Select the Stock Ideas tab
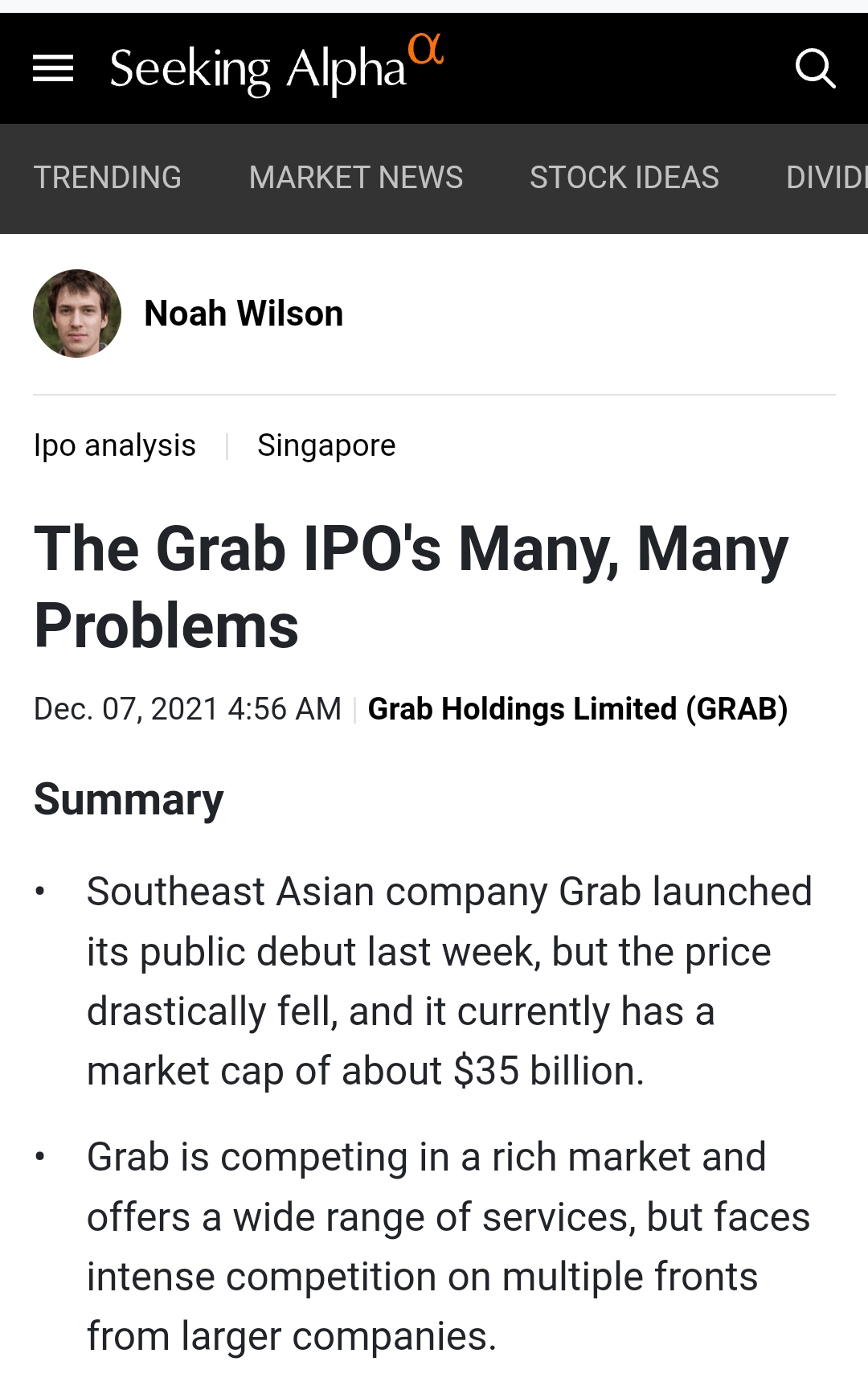 (624, 178)
